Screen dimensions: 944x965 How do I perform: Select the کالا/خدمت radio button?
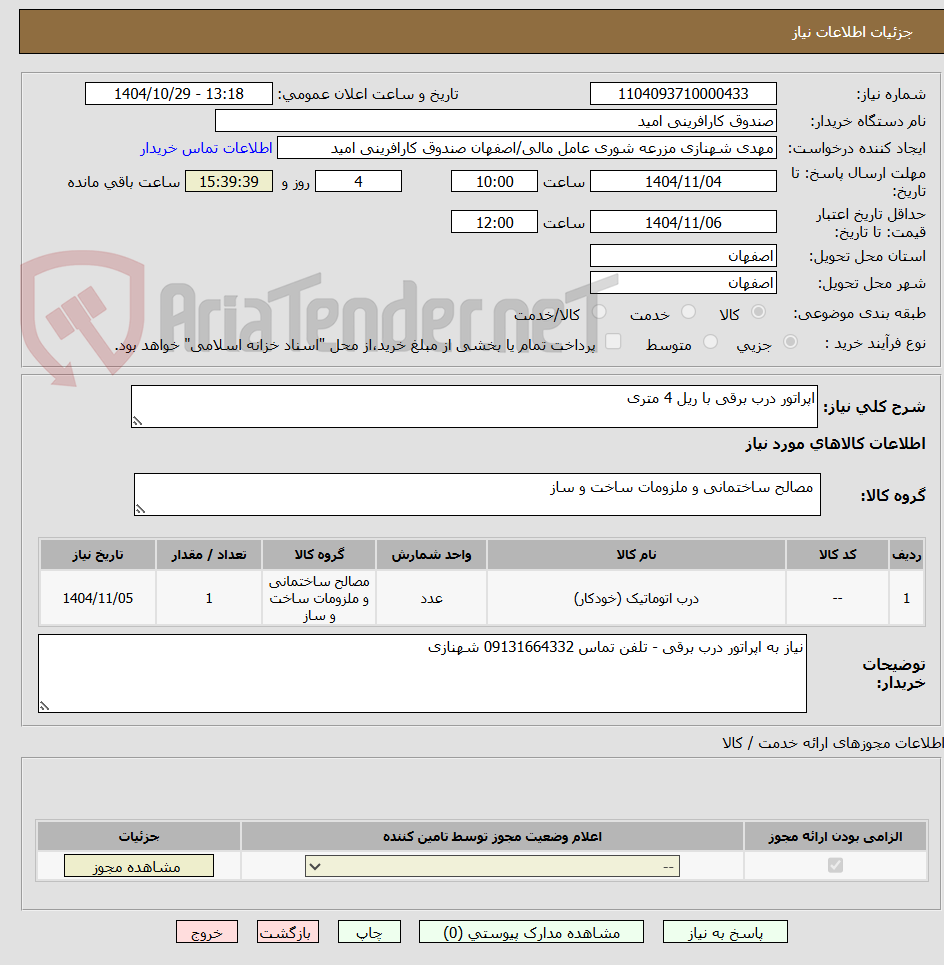click(599, 312)
